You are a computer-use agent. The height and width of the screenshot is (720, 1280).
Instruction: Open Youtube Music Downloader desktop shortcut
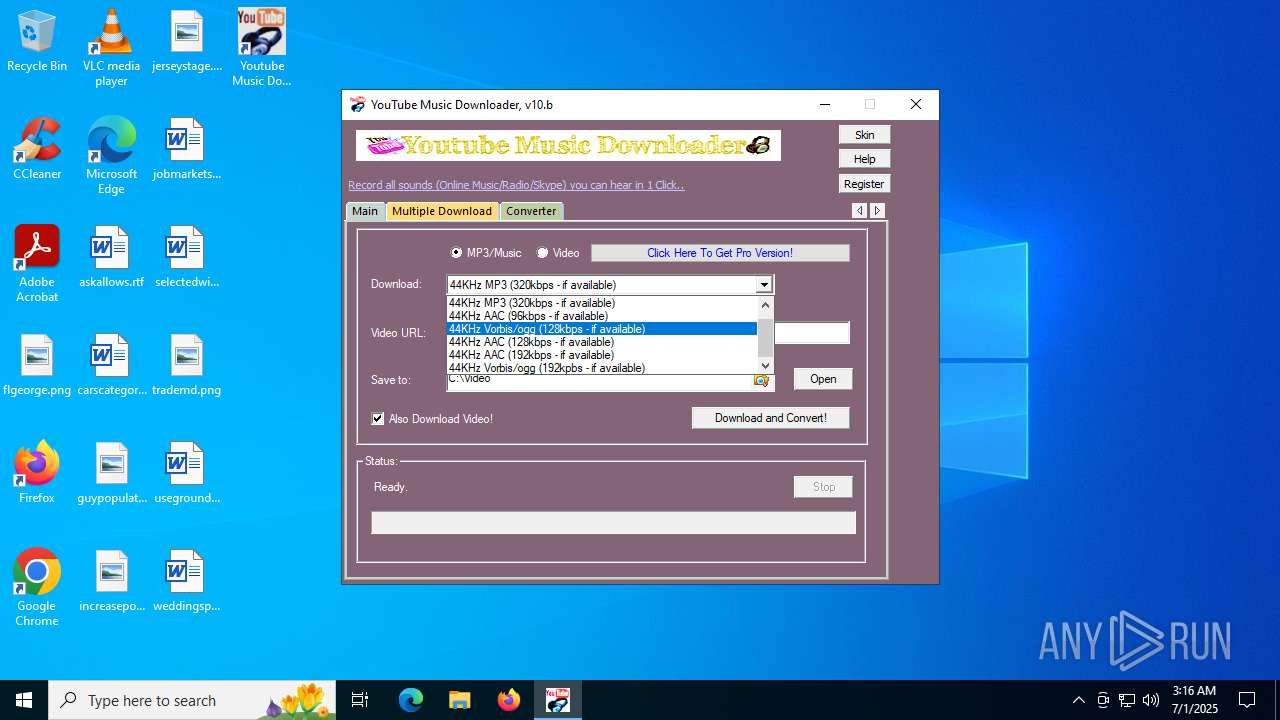pyautogui.click(x=261, y=48)
